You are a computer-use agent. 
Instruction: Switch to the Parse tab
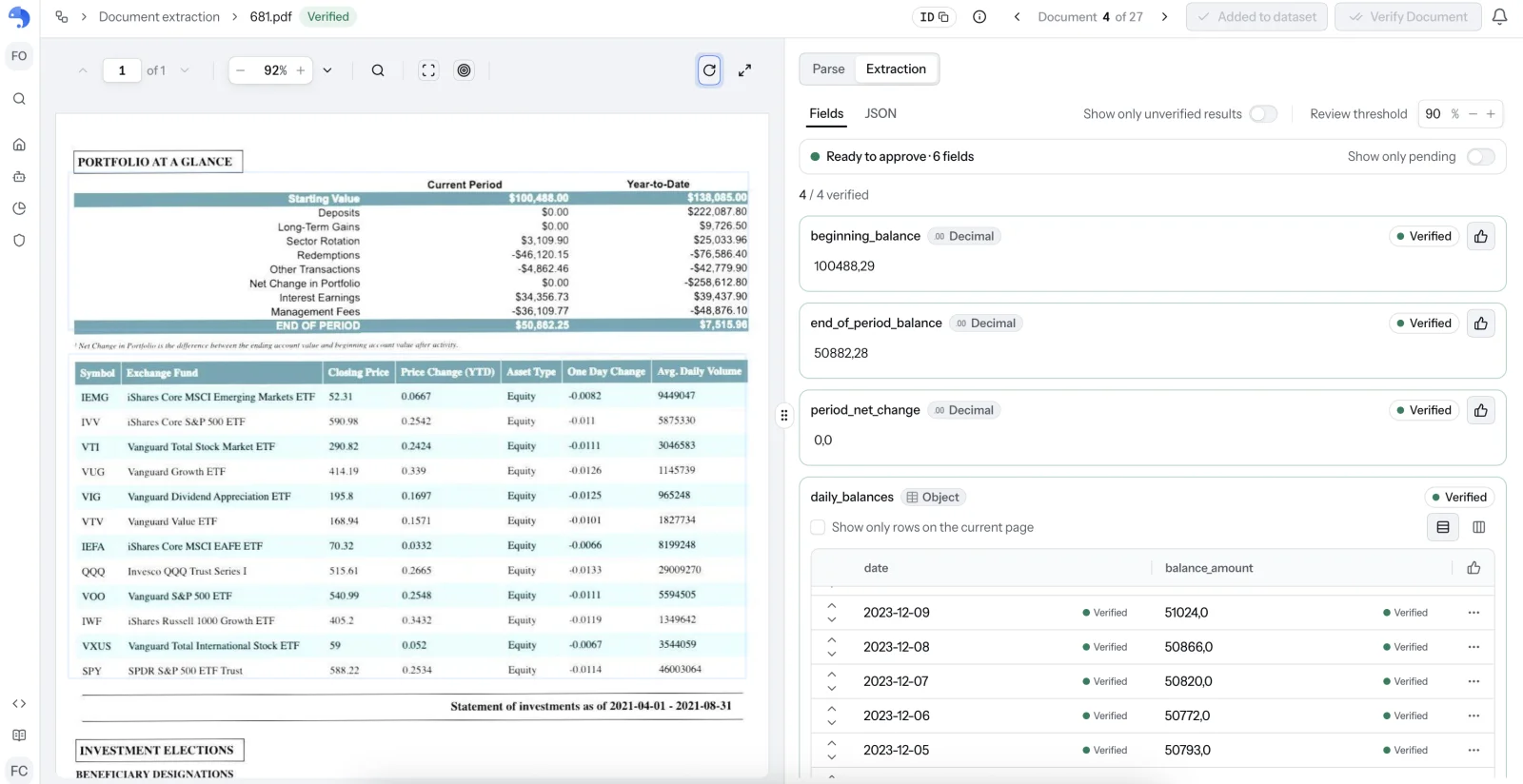[x=828, y=69]
